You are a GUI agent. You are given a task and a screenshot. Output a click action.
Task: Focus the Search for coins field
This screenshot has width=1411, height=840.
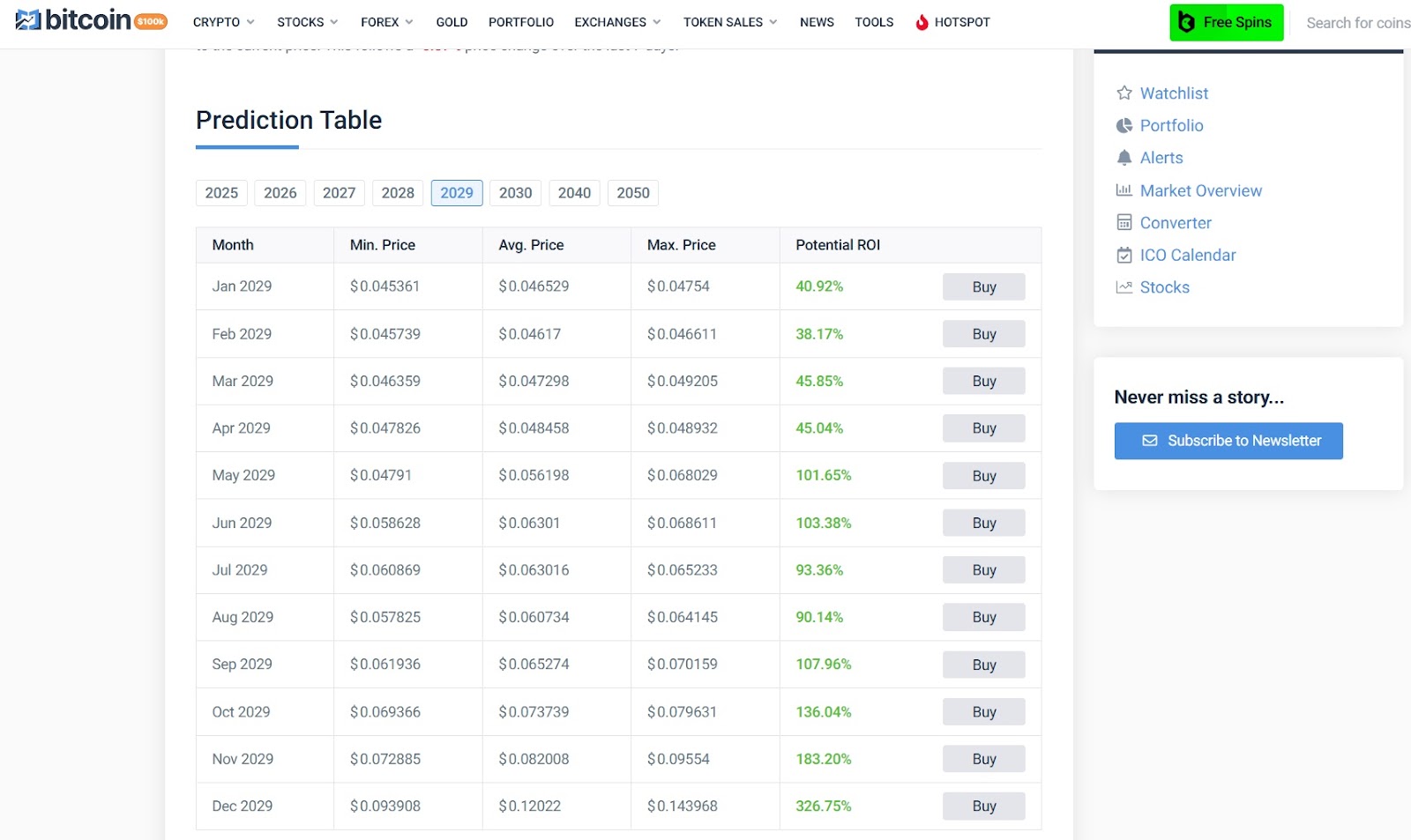point(1357,23)
